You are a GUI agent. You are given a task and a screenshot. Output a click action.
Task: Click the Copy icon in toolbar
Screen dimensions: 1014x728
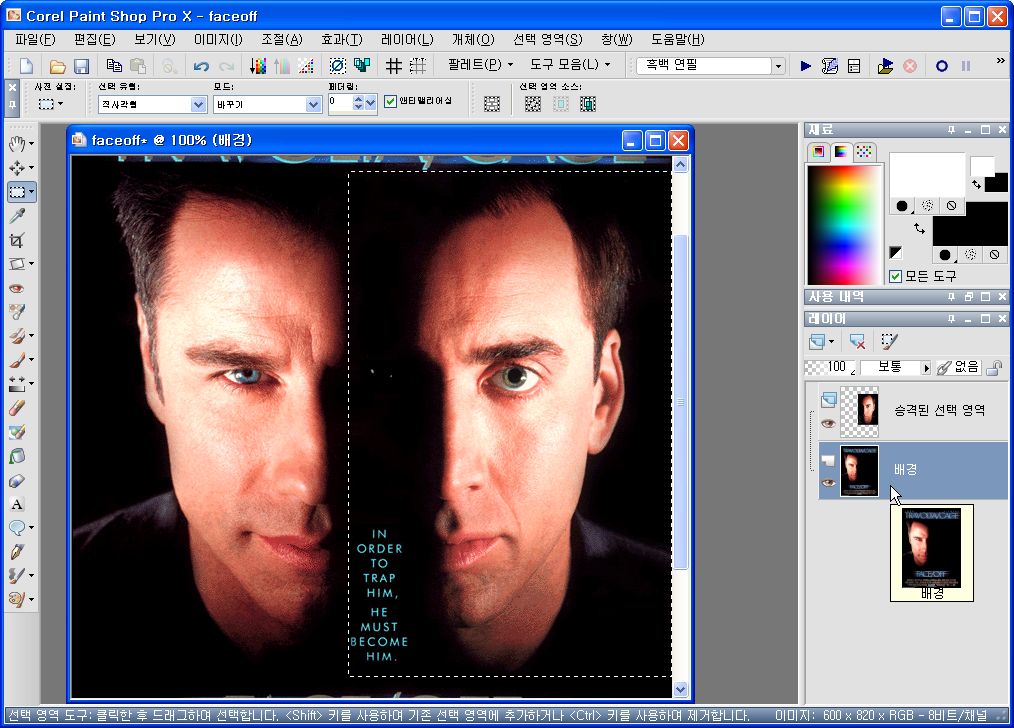[x=114, y=65]
